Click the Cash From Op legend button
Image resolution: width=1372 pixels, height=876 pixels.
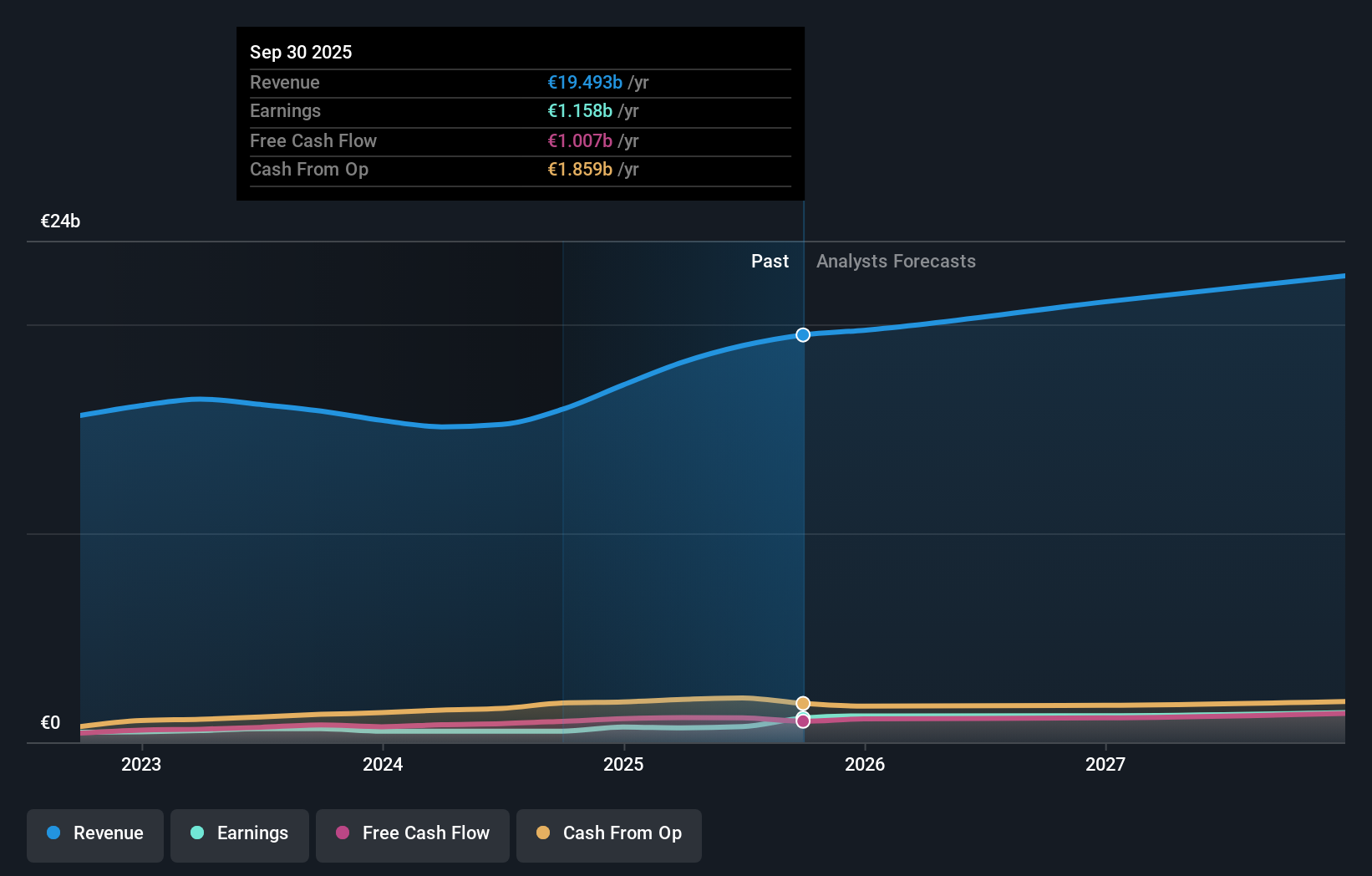click(608, 833)
